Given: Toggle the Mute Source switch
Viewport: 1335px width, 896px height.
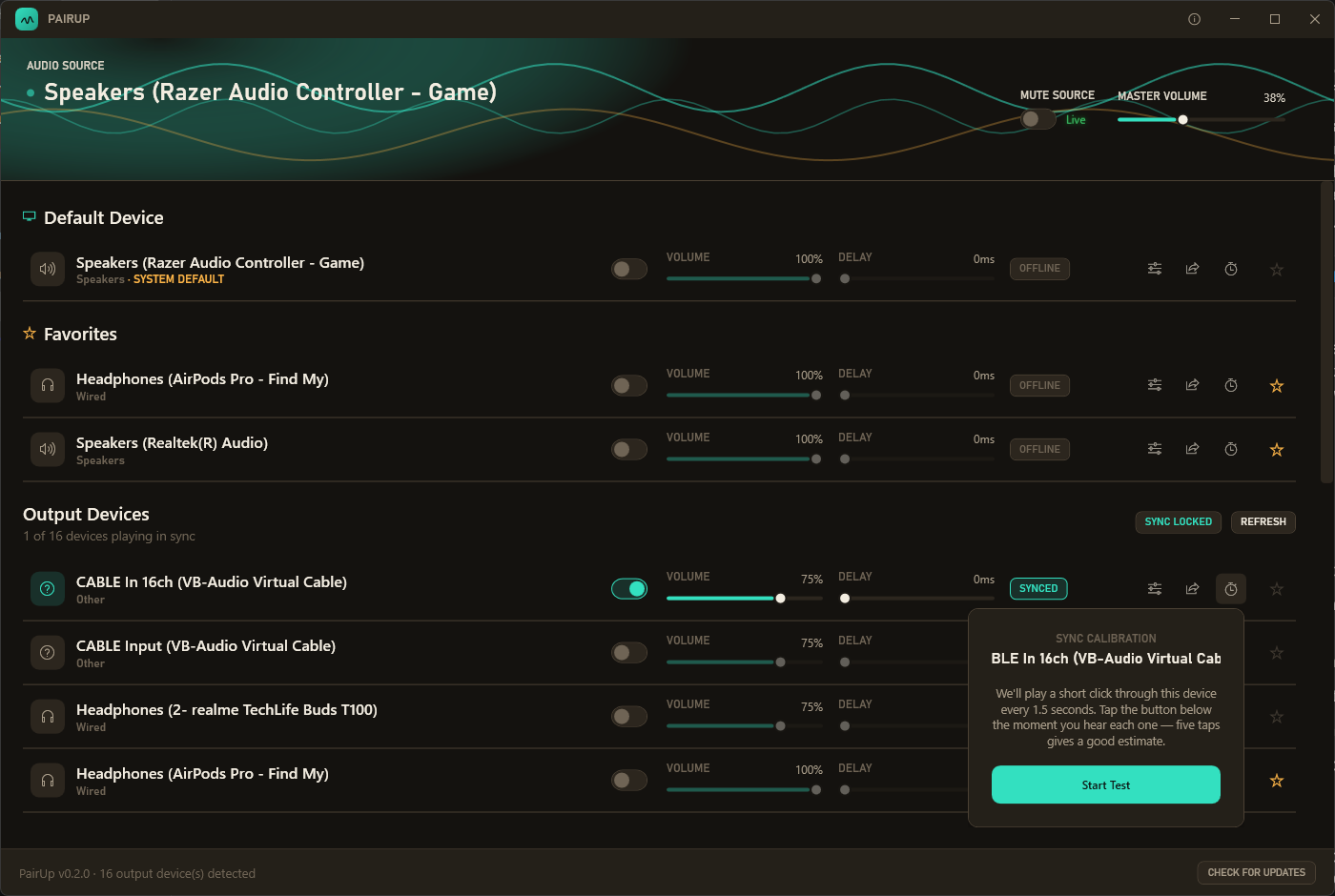Looking at the screenshot, I should 1037,119.
